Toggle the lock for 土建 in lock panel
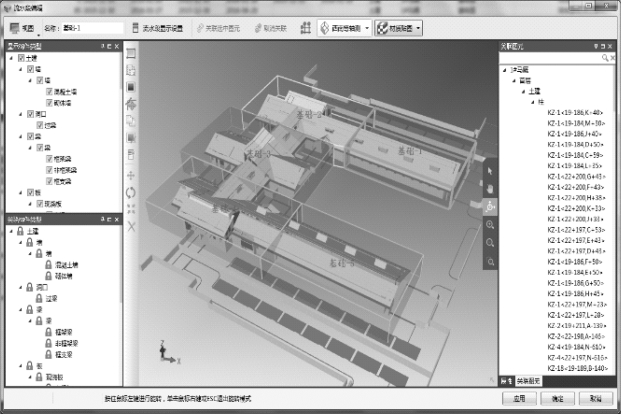This screenshot has height=414, width=621. click(x=20, y=231)
